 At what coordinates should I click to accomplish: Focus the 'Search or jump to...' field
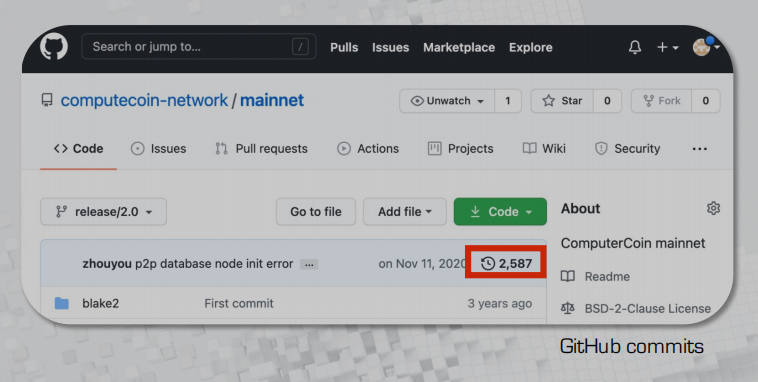click(x=199, y=47)
